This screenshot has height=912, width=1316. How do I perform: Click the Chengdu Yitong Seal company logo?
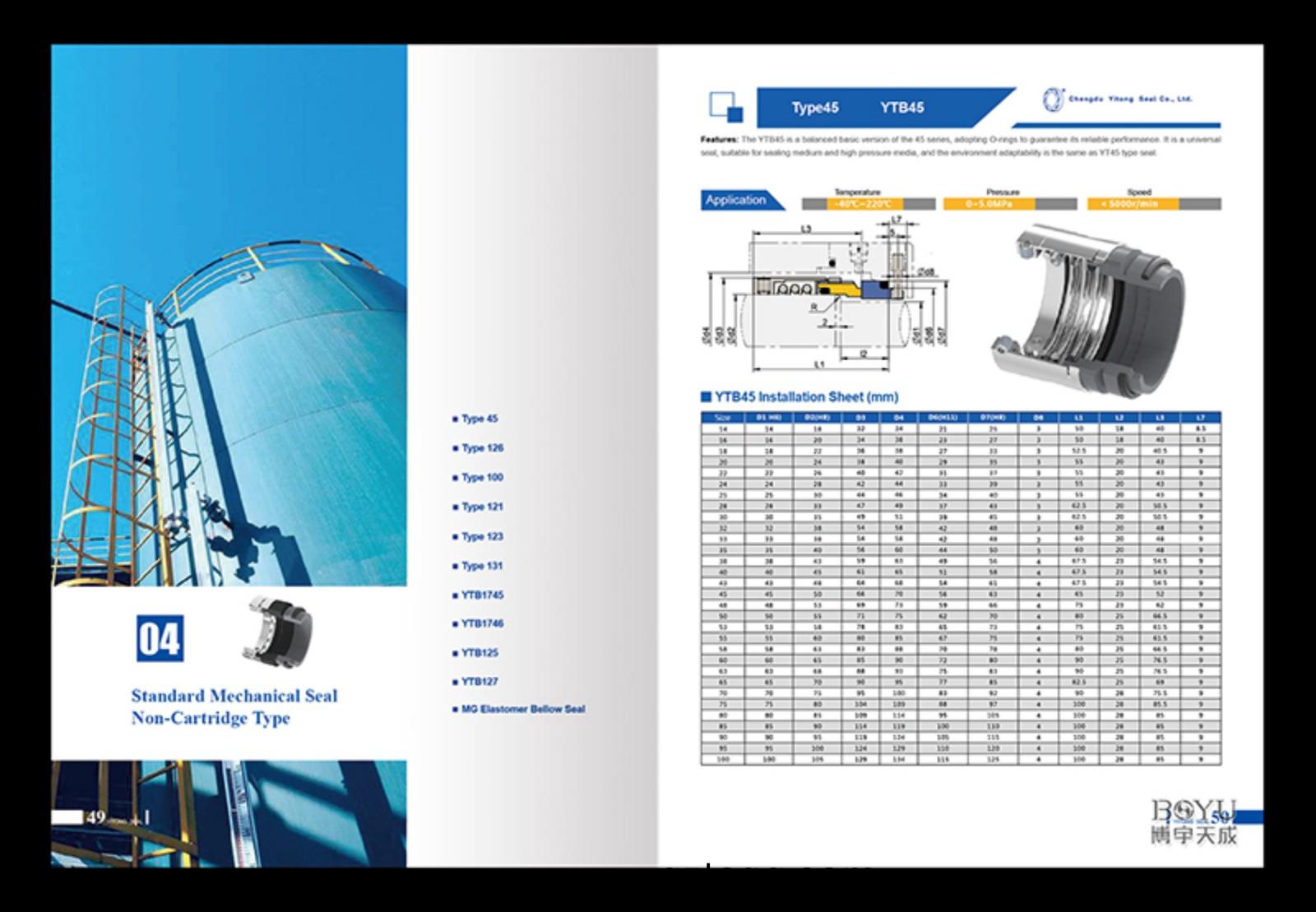(x=1118, y=100)
